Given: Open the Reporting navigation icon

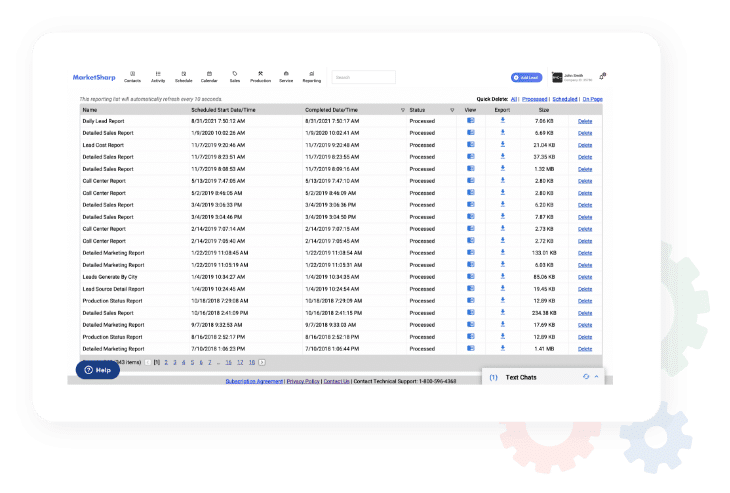Looking at the screenshot, I should click(312, 77).
